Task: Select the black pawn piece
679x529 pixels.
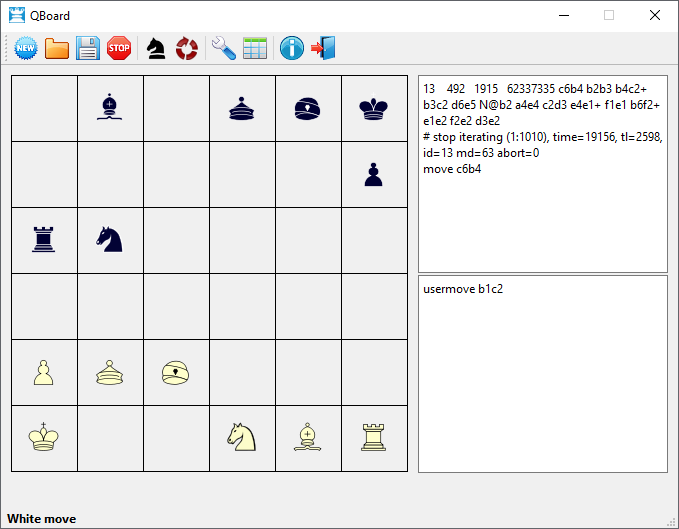Action: coord(373,174)
